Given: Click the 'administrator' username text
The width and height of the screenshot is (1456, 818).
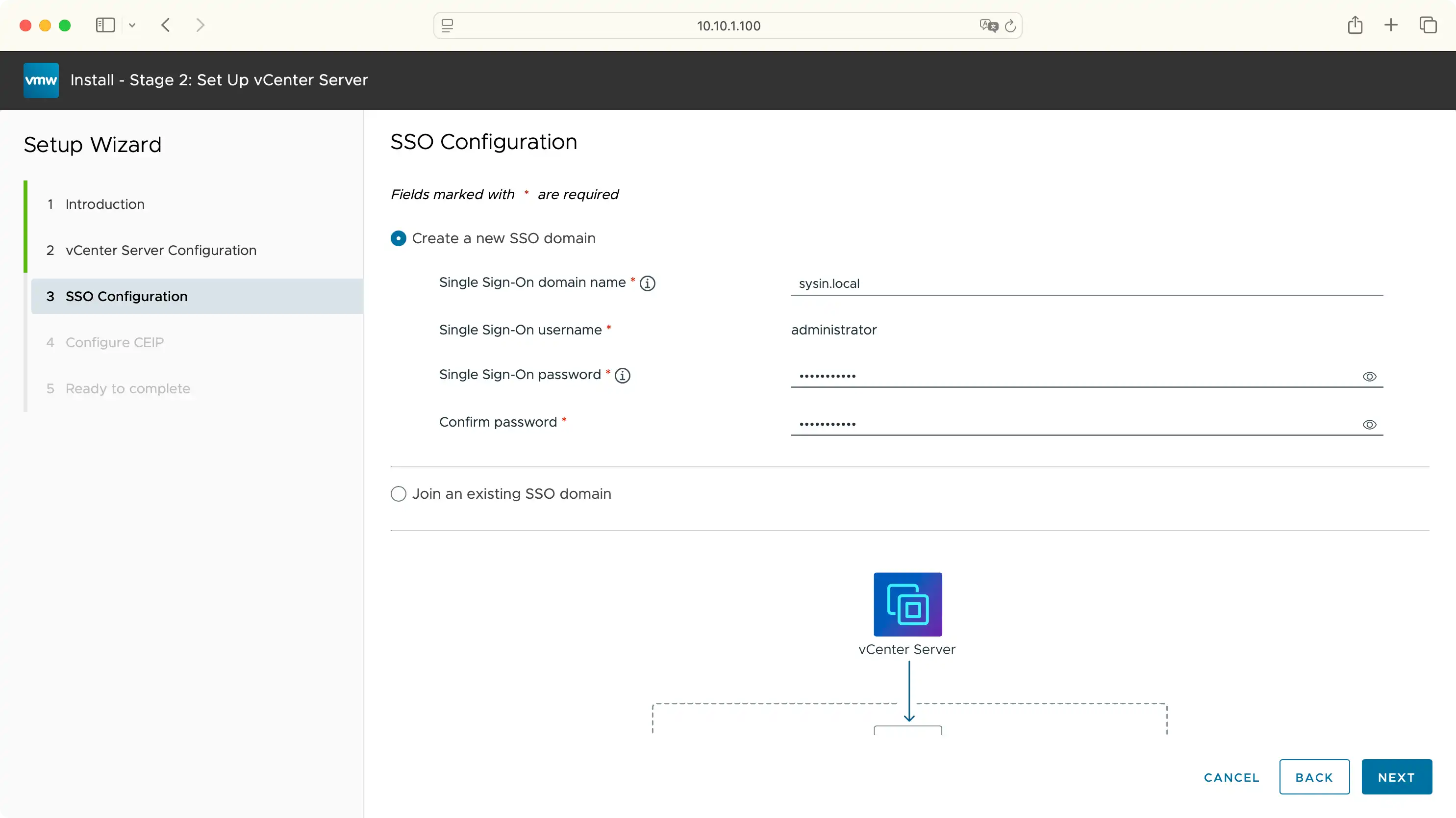Looking at the screenshot, I should click(x=834, y=330).
